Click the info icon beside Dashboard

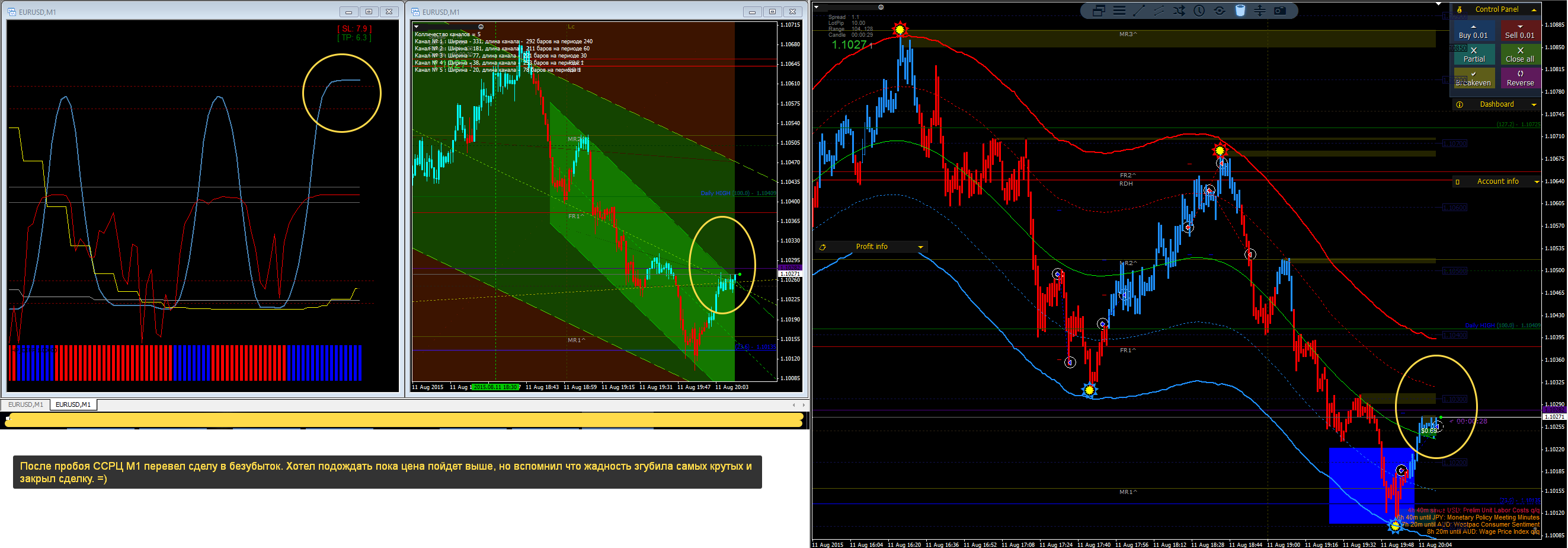click(1460, 105)
